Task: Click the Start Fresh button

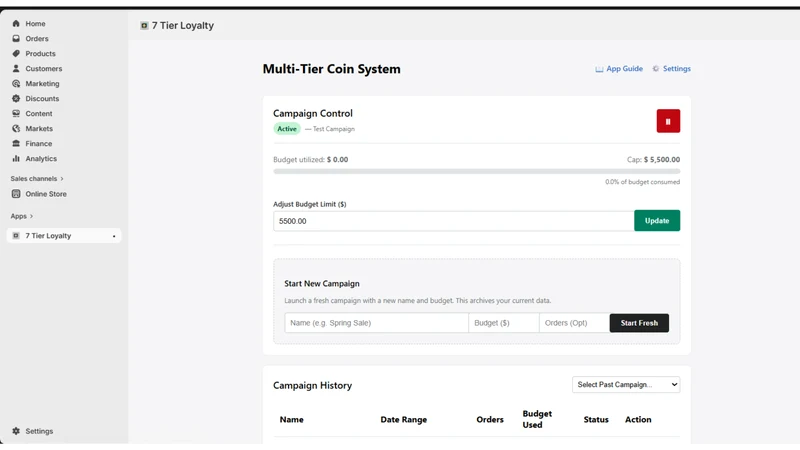Action: coord(639,323)
